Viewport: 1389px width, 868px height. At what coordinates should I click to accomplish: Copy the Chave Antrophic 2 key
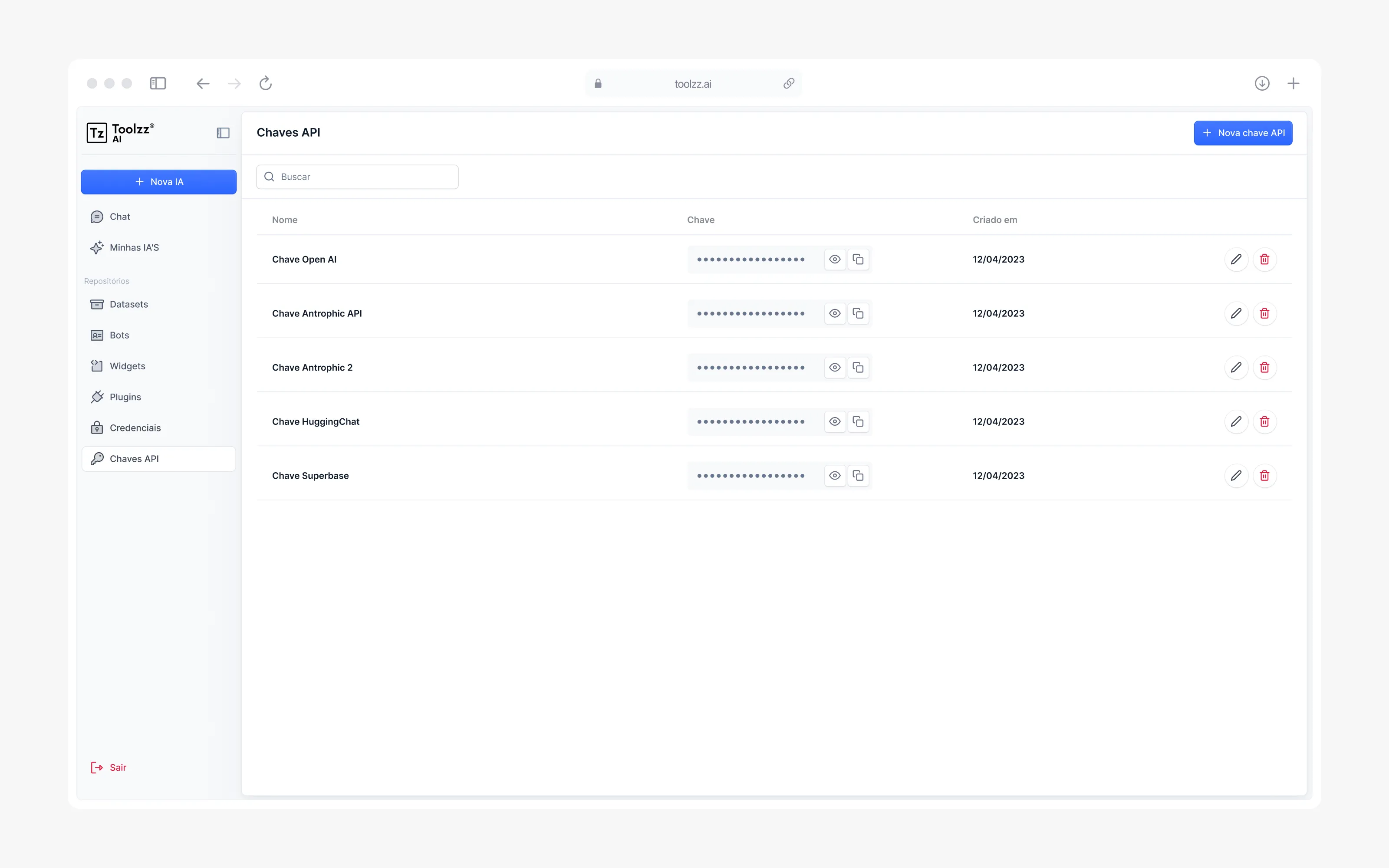[x=858, y=368]
